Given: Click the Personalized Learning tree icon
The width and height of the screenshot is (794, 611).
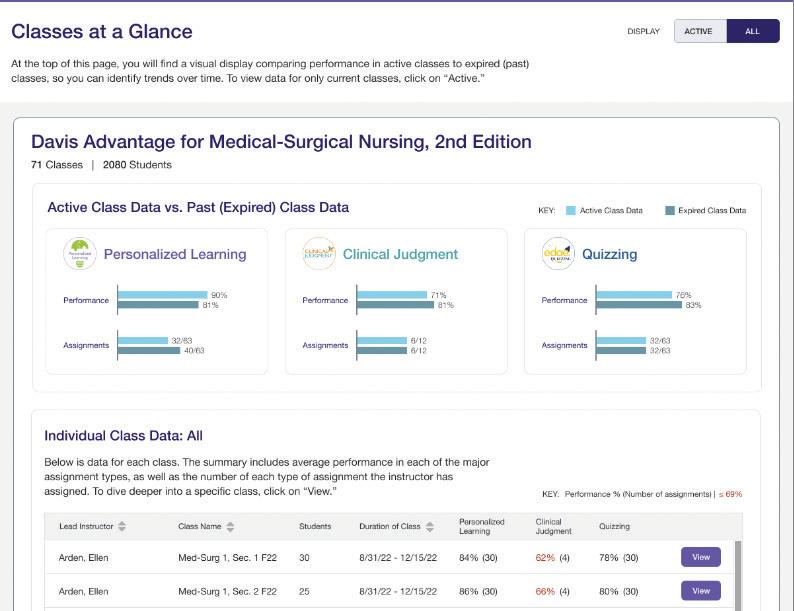Looking at the screenshot, I should coord(79,253).
